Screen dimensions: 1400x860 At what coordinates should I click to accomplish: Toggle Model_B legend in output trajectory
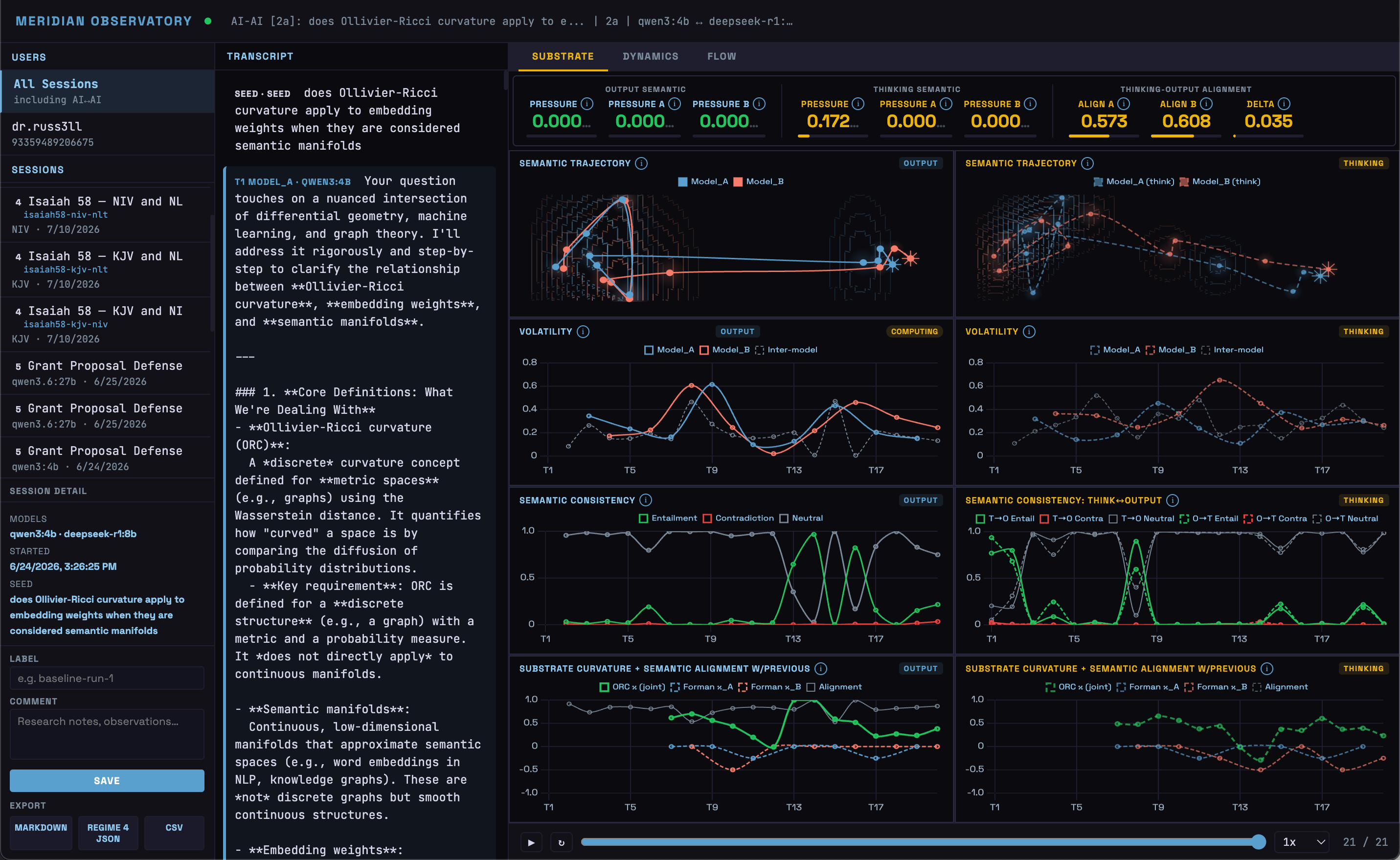point(758,181)
